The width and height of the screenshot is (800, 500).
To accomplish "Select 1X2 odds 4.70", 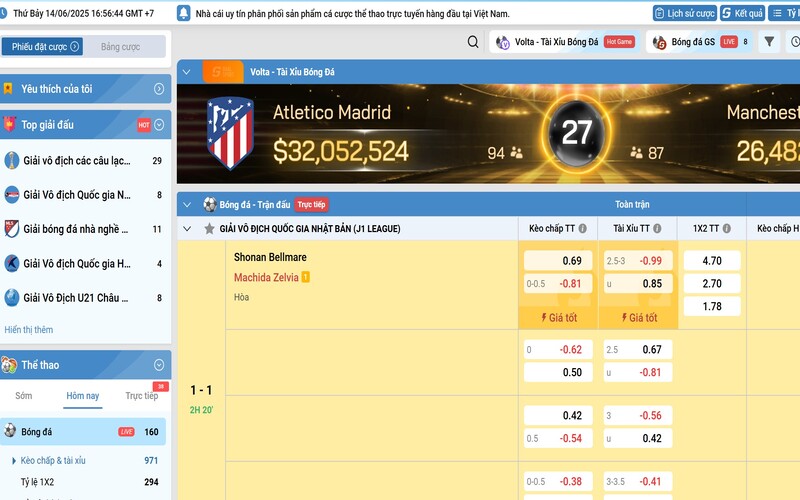I will (712, 261).
